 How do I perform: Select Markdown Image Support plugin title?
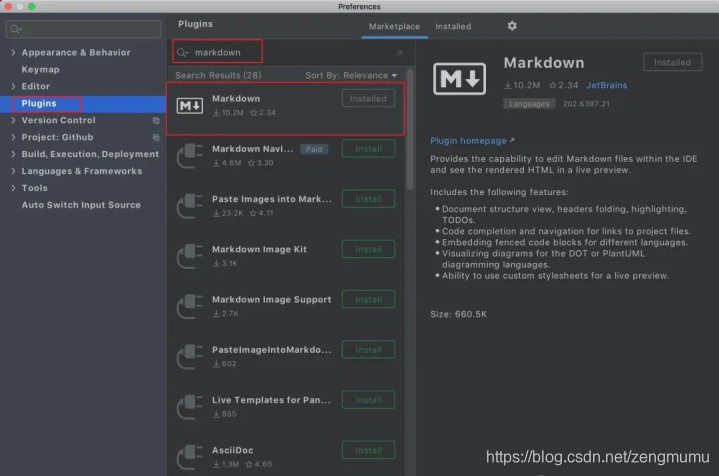pos(271,299)
